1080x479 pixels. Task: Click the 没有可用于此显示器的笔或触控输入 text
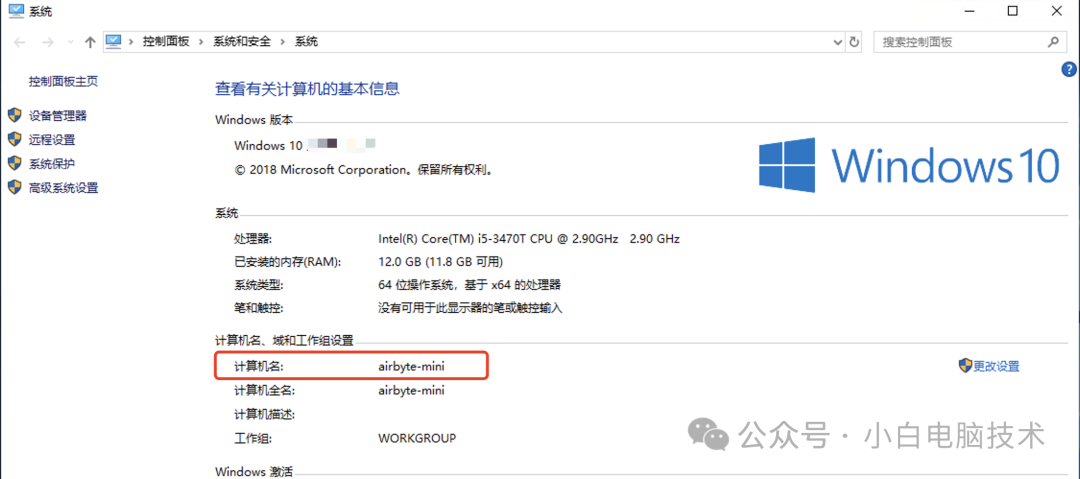[470, 308]
